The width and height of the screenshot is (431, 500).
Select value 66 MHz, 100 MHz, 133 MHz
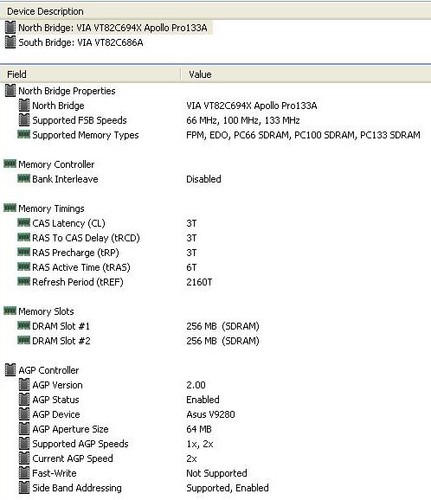coord(243,120)
